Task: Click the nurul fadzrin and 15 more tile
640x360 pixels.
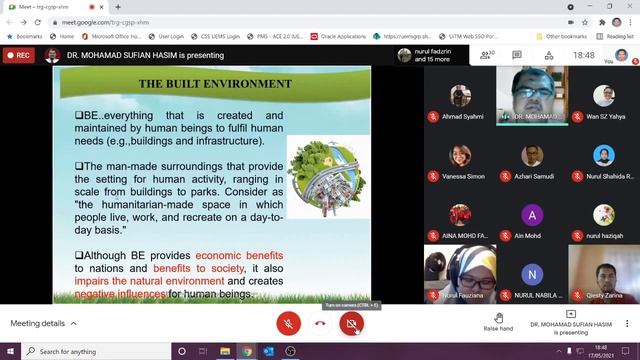Action: coord(432,55)
